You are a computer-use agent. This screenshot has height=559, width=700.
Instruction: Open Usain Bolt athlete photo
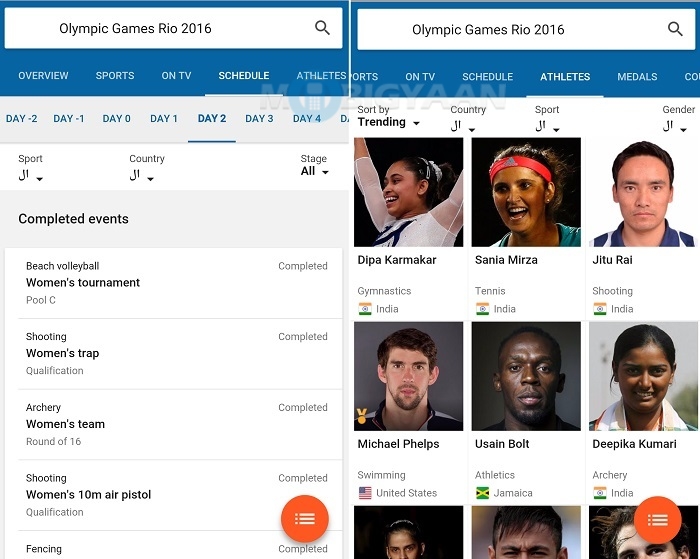tap(526, 376)
